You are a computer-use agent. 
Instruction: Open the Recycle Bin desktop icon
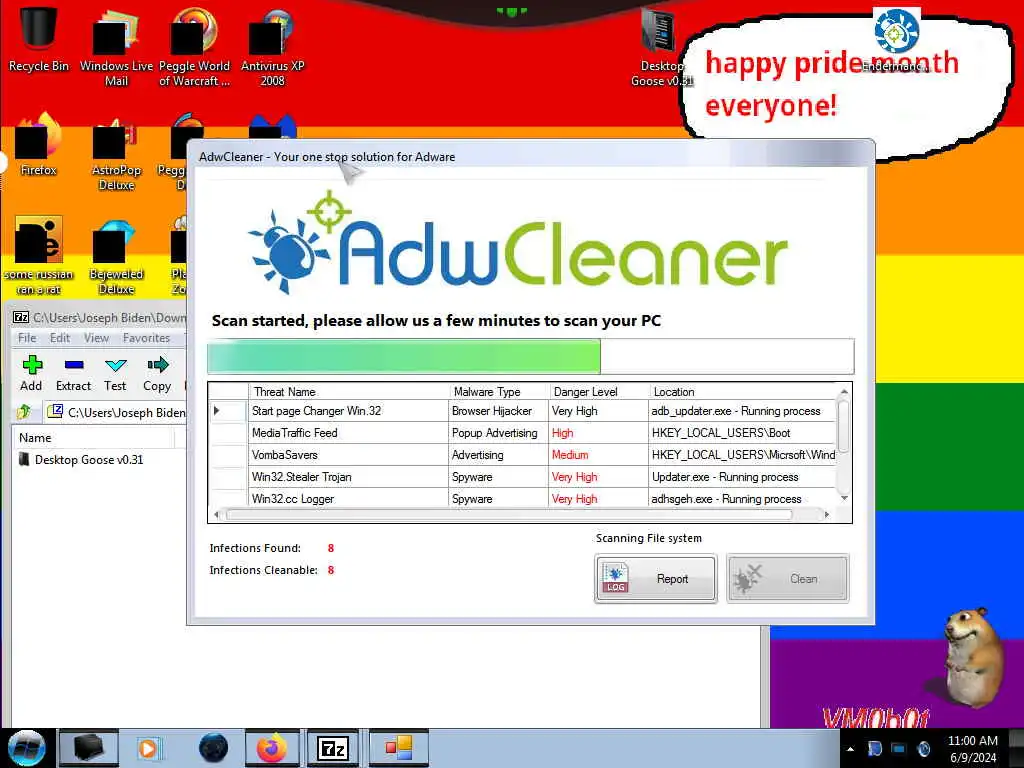pos(39,39)
